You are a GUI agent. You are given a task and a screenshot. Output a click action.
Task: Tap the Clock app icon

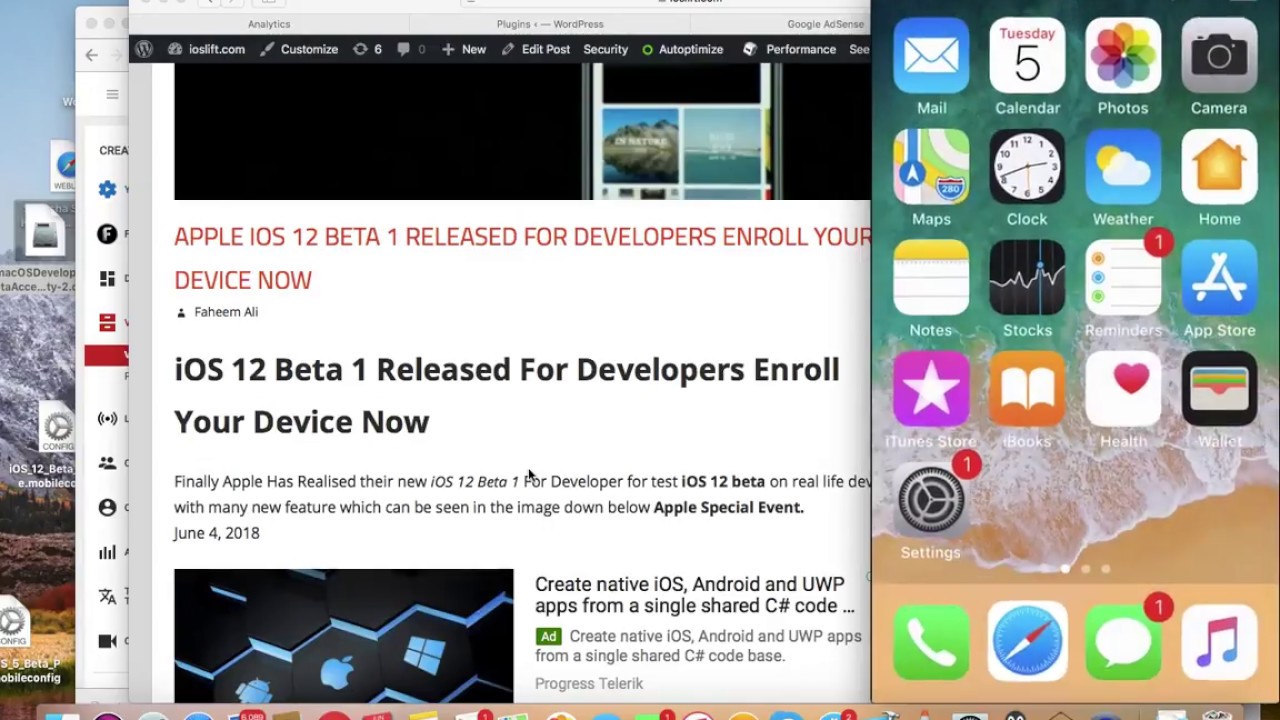pos(1027,166)
